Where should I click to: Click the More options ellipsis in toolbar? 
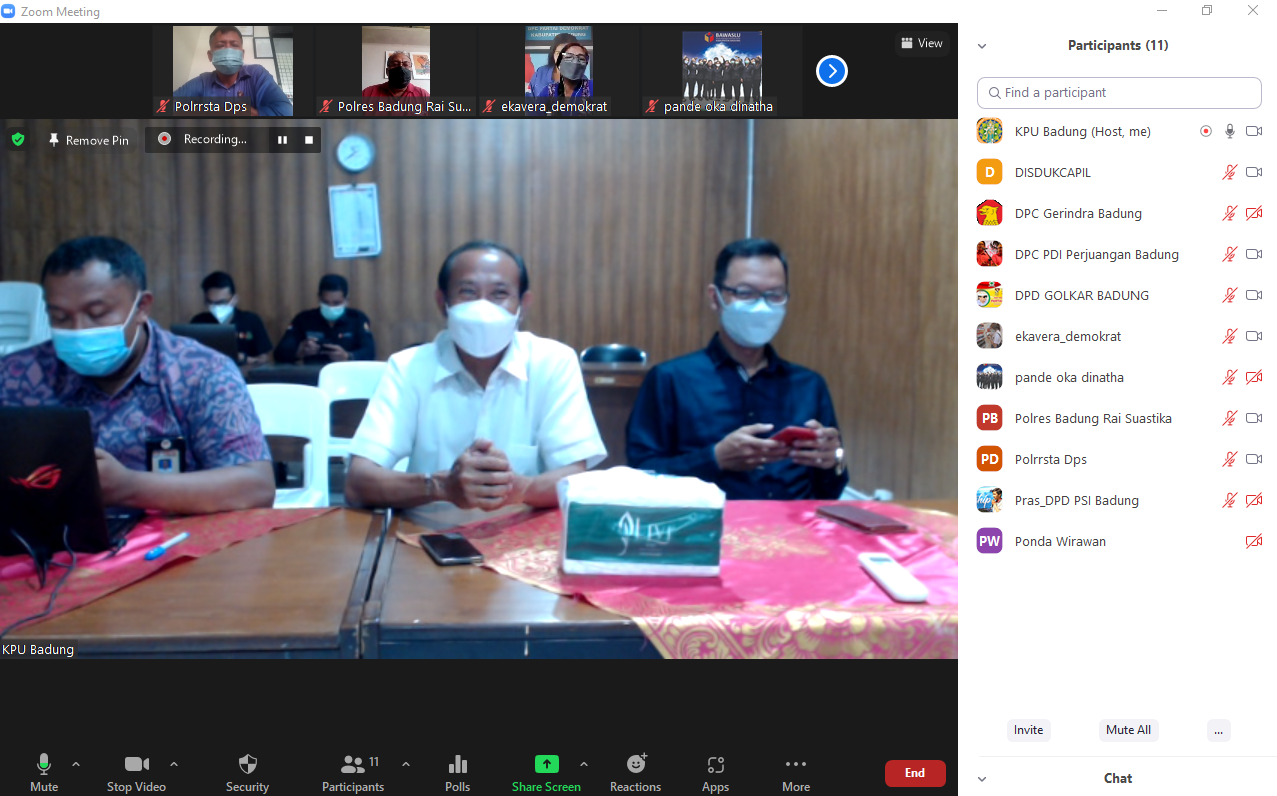tap(796, 765)
